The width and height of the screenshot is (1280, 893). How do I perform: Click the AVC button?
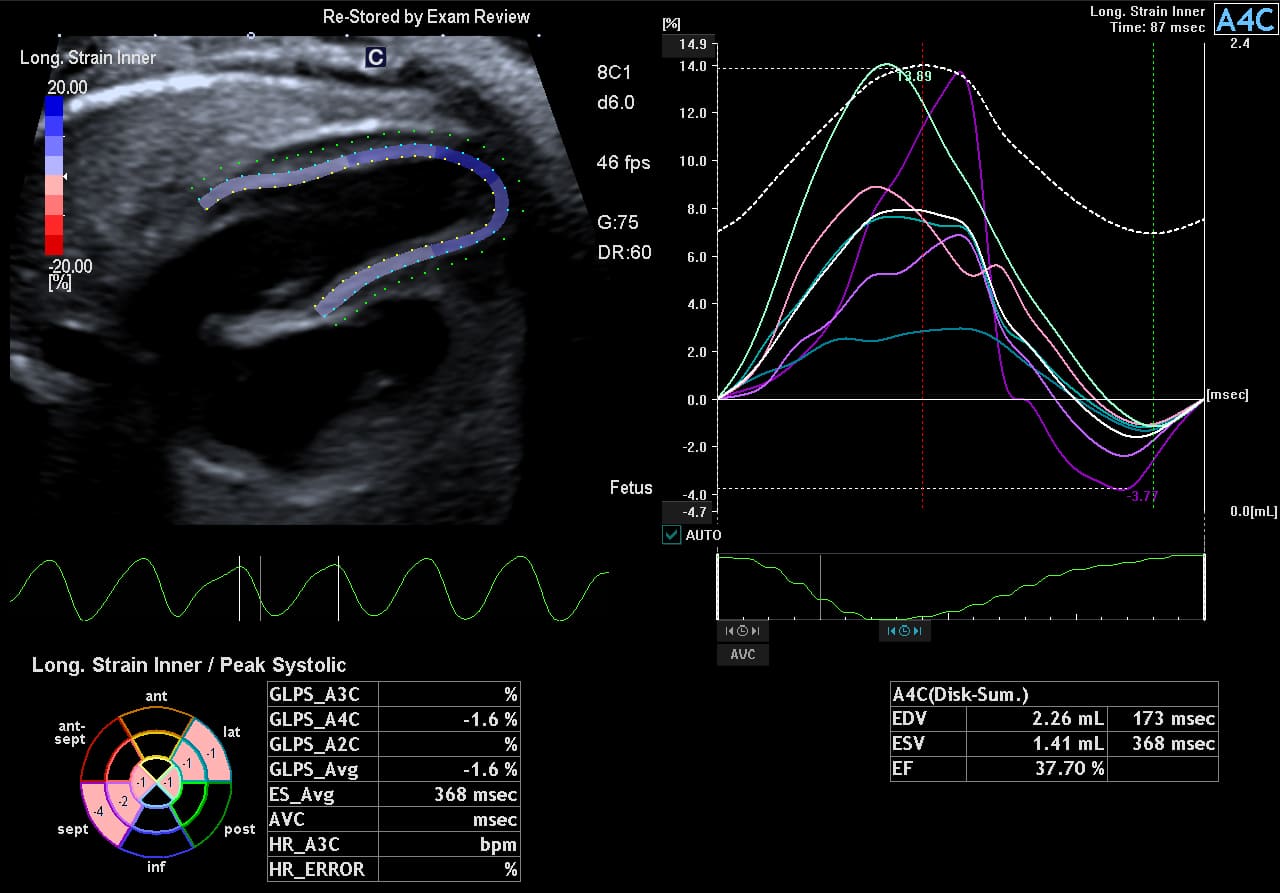point(743,655)
